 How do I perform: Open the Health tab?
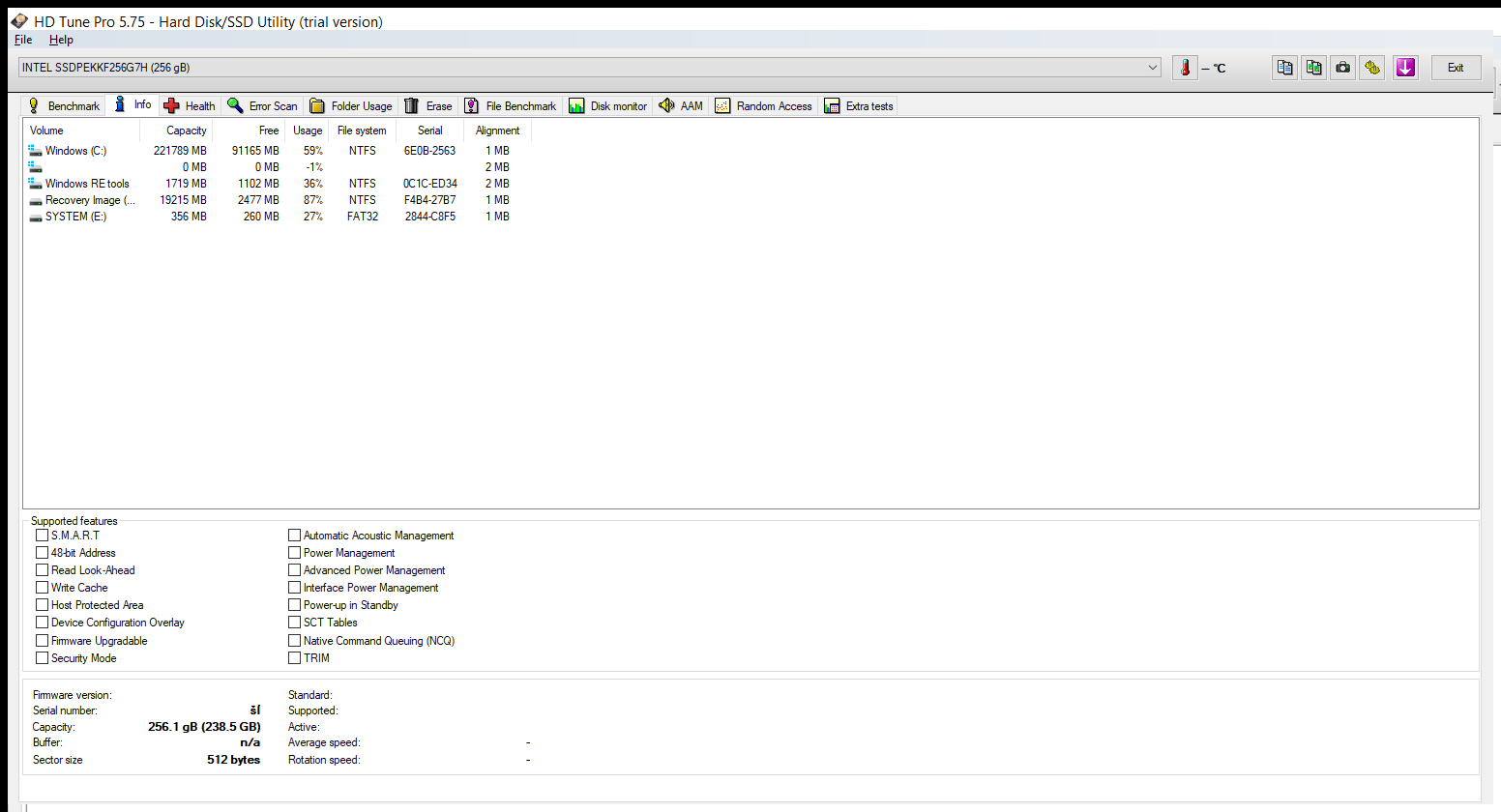pyautogui.click(x=190, y=106)
